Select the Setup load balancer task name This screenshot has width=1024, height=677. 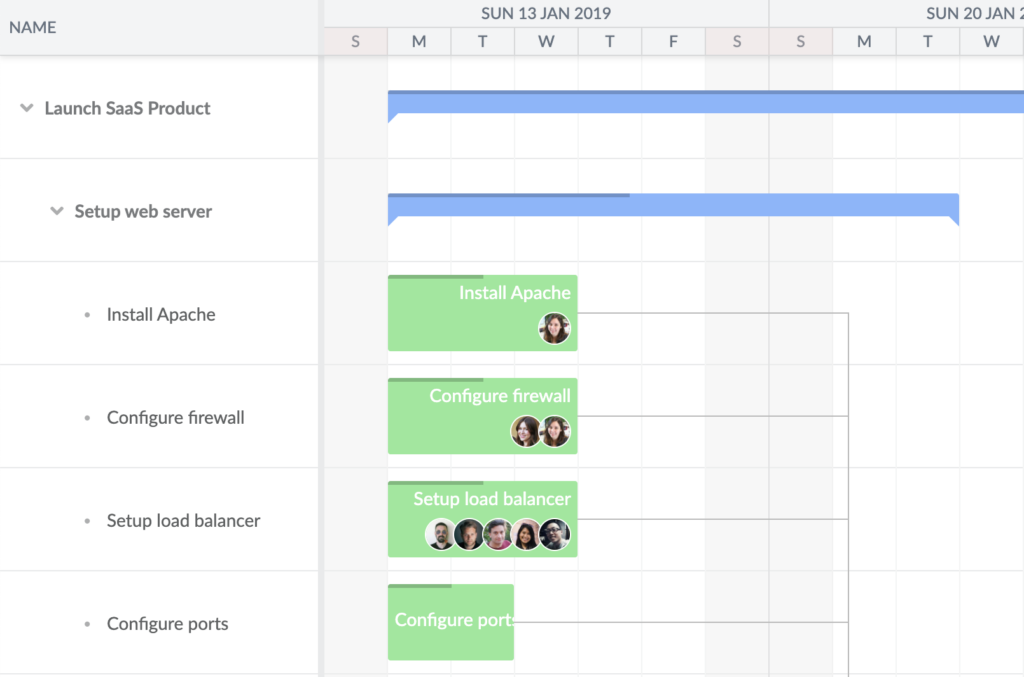click(x=183, y=520)
